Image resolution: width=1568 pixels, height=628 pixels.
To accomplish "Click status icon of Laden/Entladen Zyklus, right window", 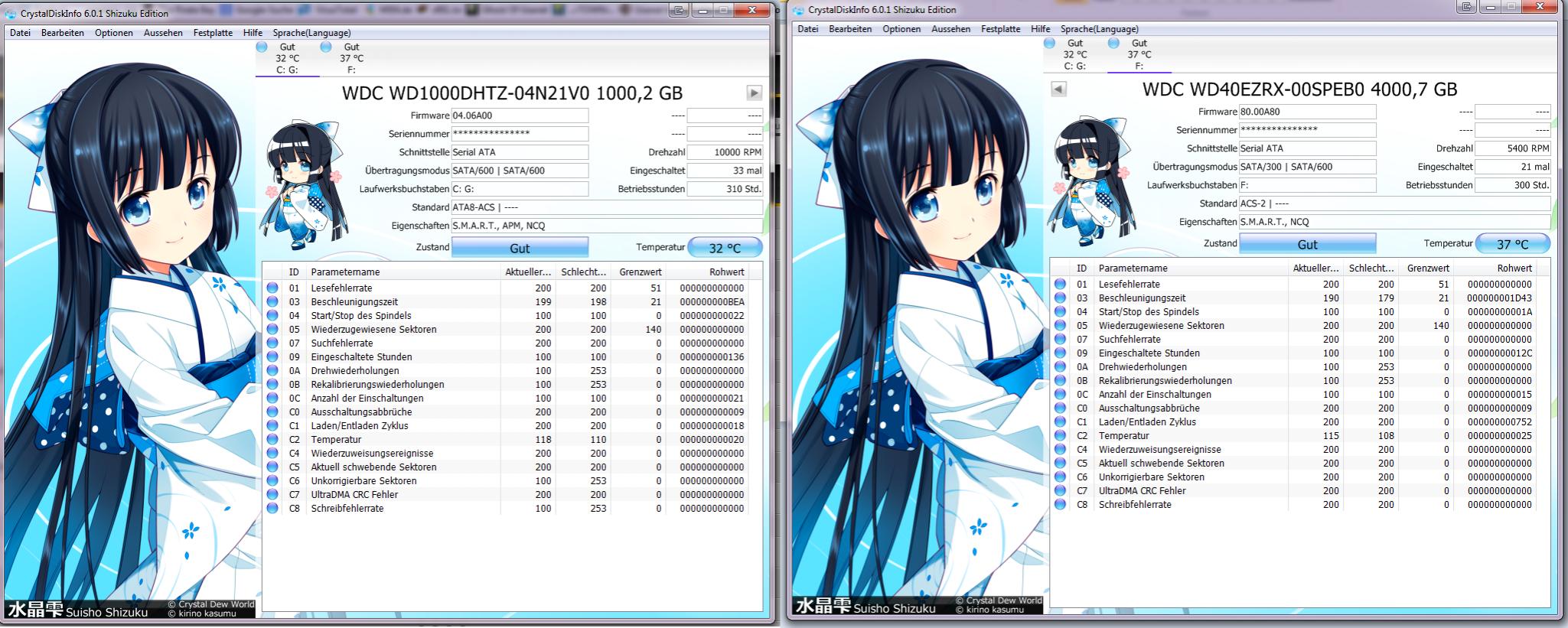I will [x=1060, y=421].
